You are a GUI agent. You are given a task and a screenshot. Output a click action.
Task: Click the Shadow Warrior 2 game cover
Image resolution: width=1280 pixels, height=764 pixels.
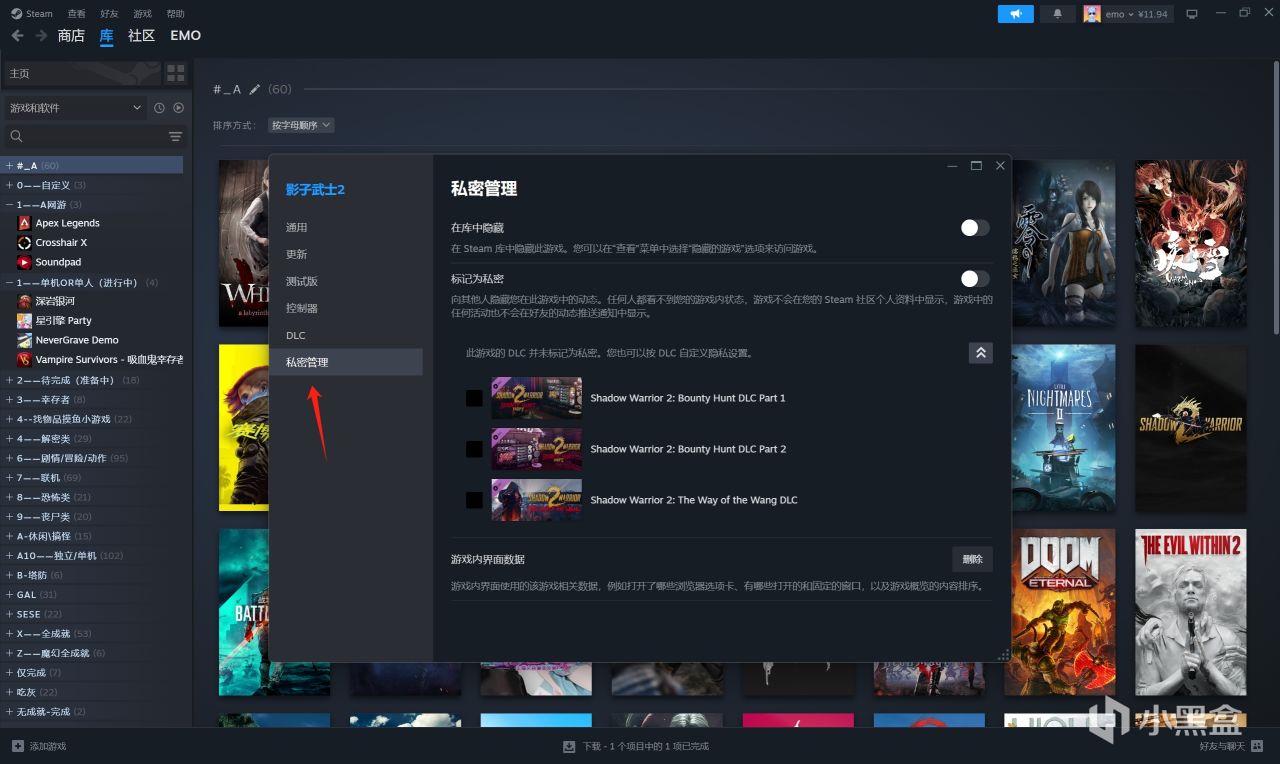tap(1191, 428)
